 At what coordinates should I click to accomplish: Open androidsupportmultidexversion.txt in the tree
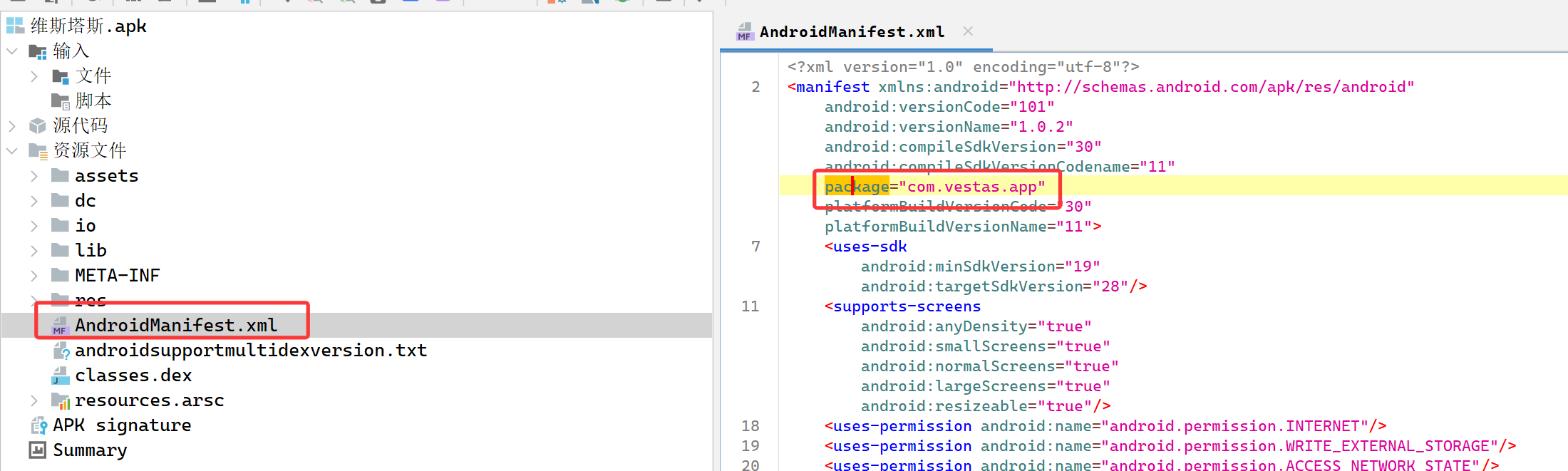[251, 351]
